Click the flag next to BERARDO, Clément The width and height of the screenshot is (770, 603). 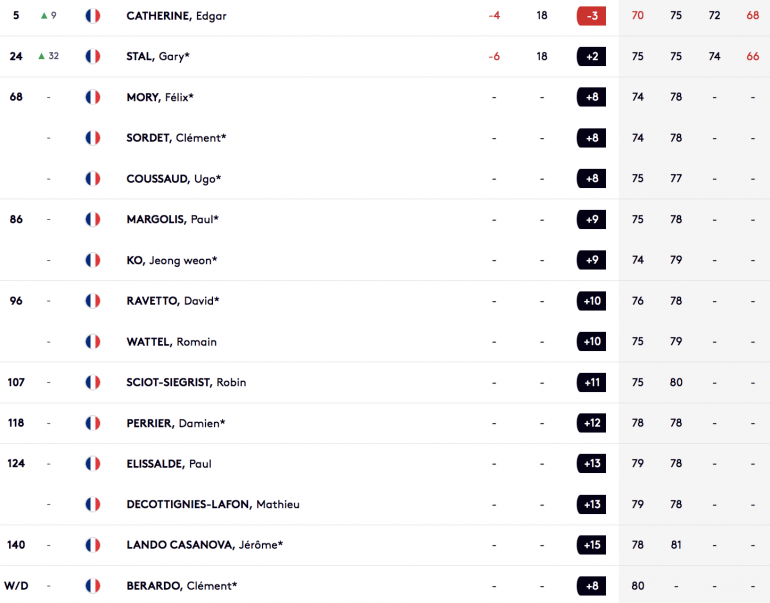tap(93, 586)
